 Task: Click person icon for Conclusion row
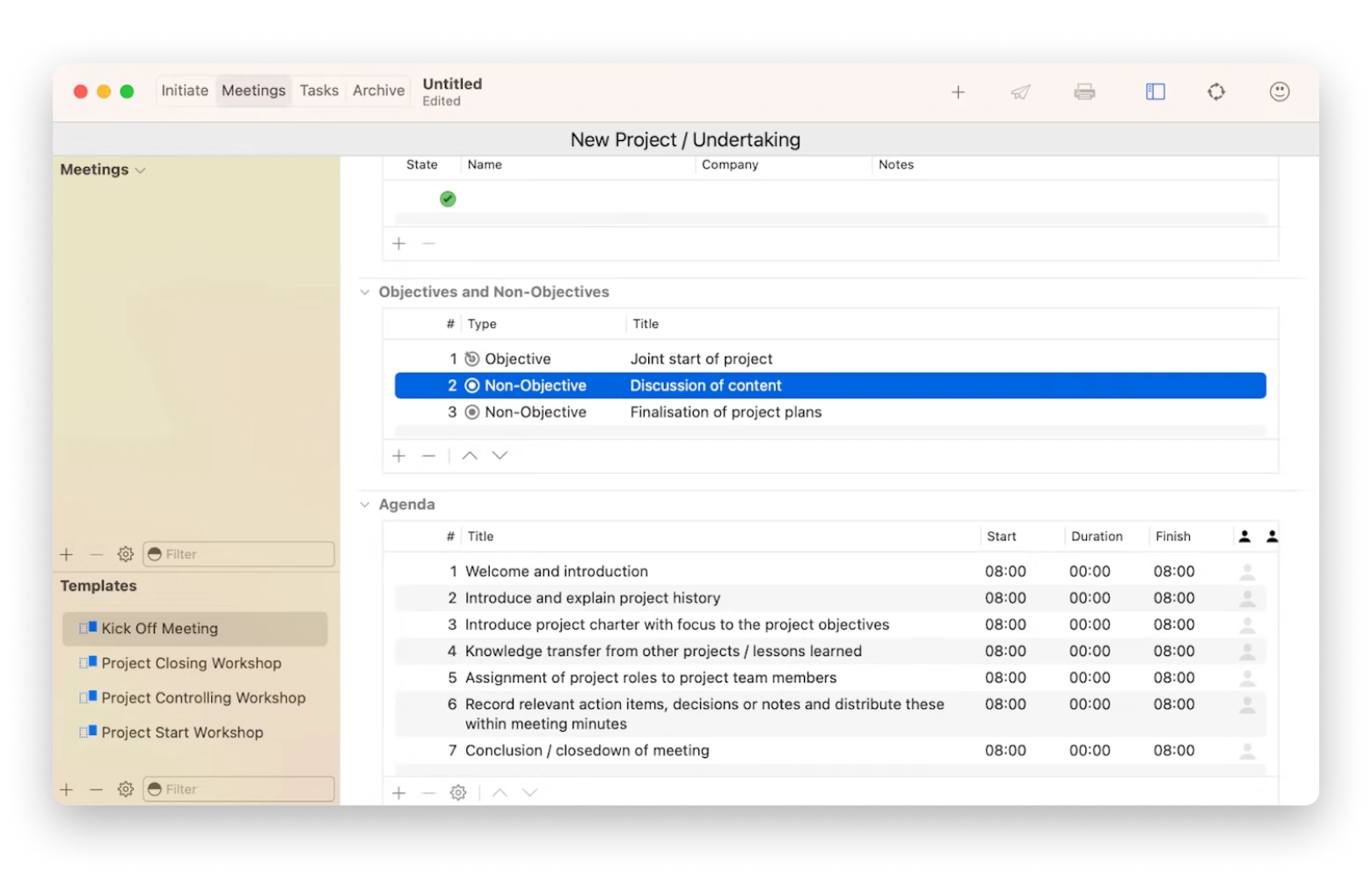pos(1247,751)
